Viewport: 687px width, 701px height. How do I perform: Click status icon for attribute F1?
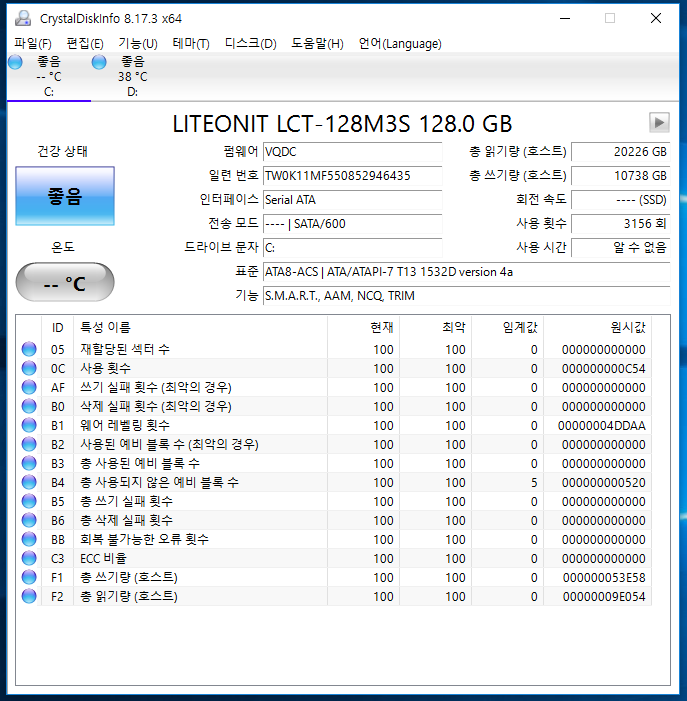click(29, 577)
